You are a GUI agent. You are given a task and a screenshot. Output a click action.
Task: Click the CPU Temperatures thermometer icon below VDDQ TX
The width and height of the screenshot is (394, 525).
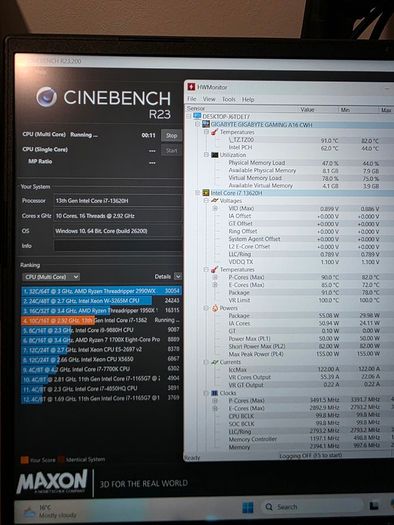click(215, 270)
